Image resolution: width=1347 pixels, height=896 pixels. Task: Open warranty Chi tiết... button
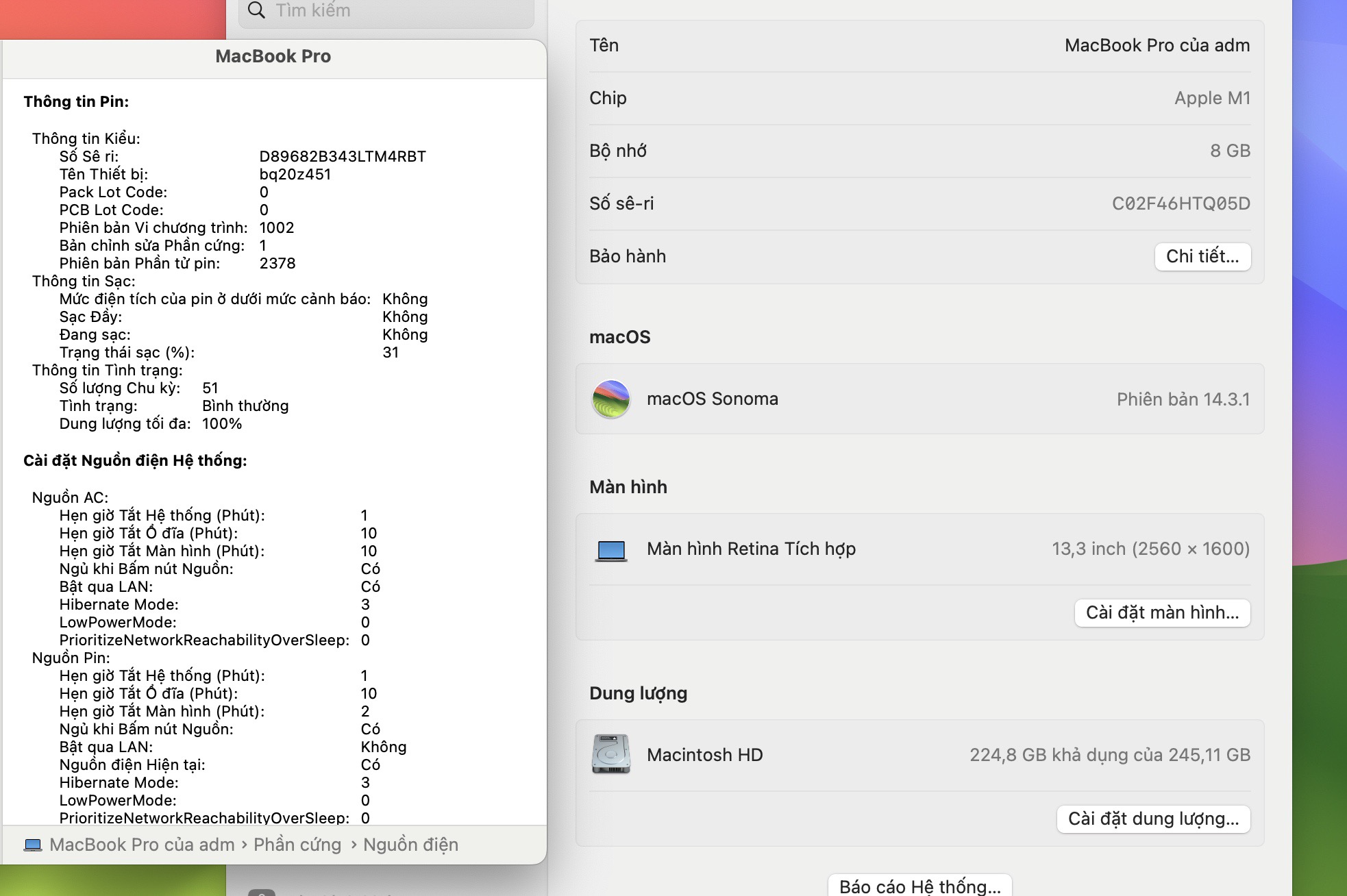point(1202,256)
